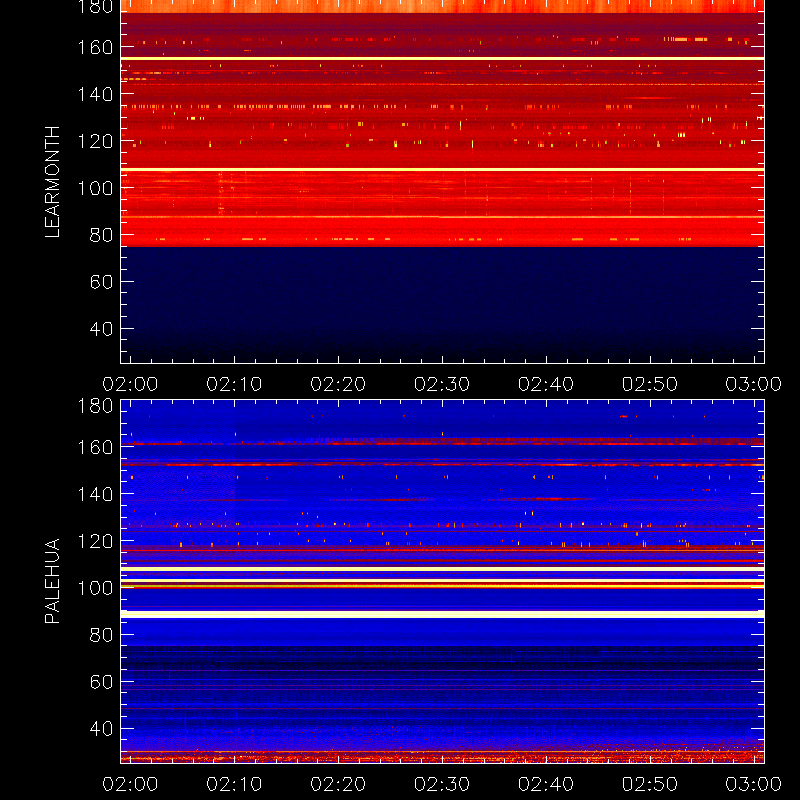Image resolution: width=800 pixels, height=800 pixels.
Task: Select the 180 label on the Palehua axis
Action: point(95,407)
